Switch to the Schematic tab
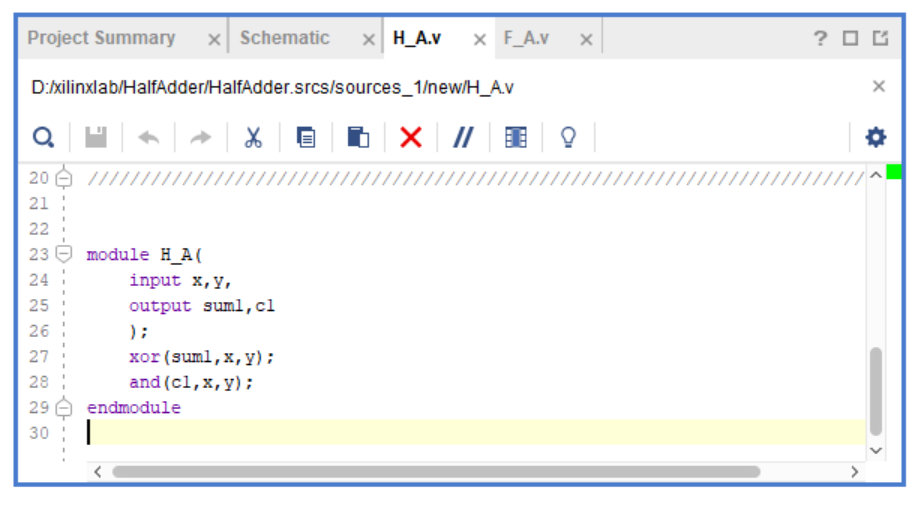920x505 pixels. click(x=284, y=38)
